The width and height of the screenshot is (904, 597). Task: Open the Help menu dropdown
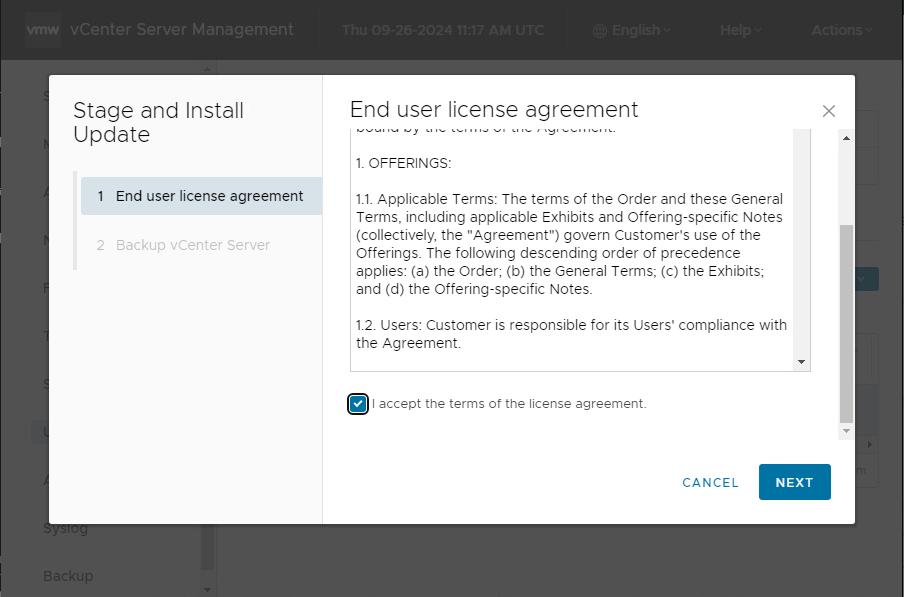(x=740, y=30)
